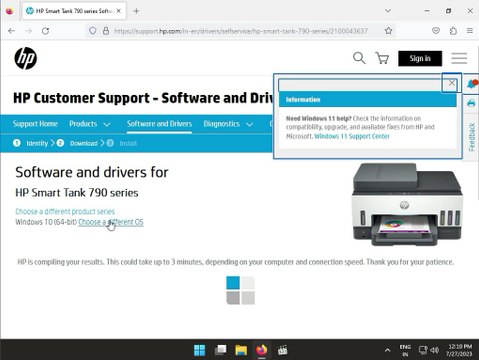Click the browser forward arrow

tap(29, 31)
